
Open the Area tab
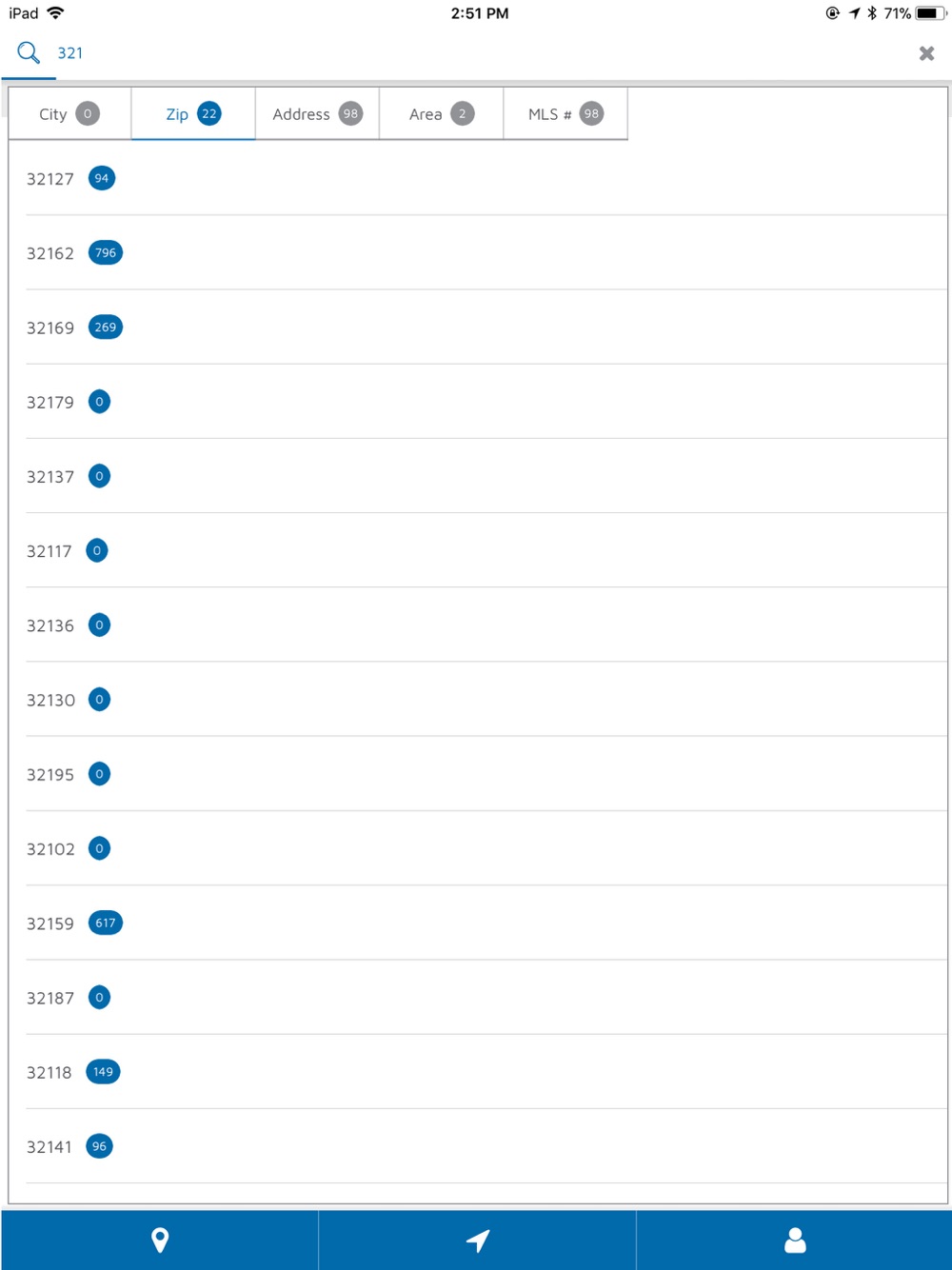[x=441, y=114]
